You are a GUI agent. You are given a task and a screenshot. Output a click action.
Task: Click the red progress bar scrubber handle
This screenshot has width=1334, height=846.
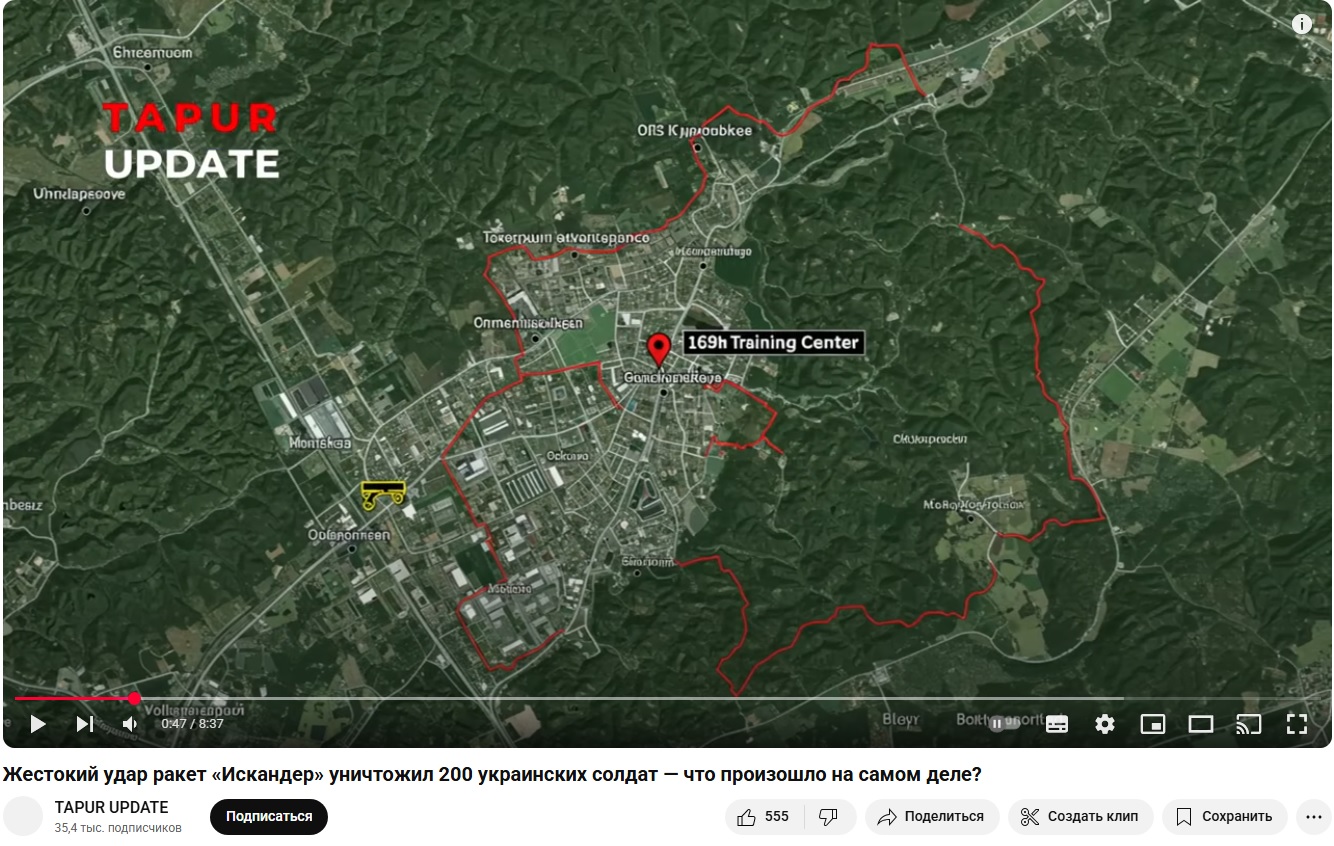[x=135, y=699]
